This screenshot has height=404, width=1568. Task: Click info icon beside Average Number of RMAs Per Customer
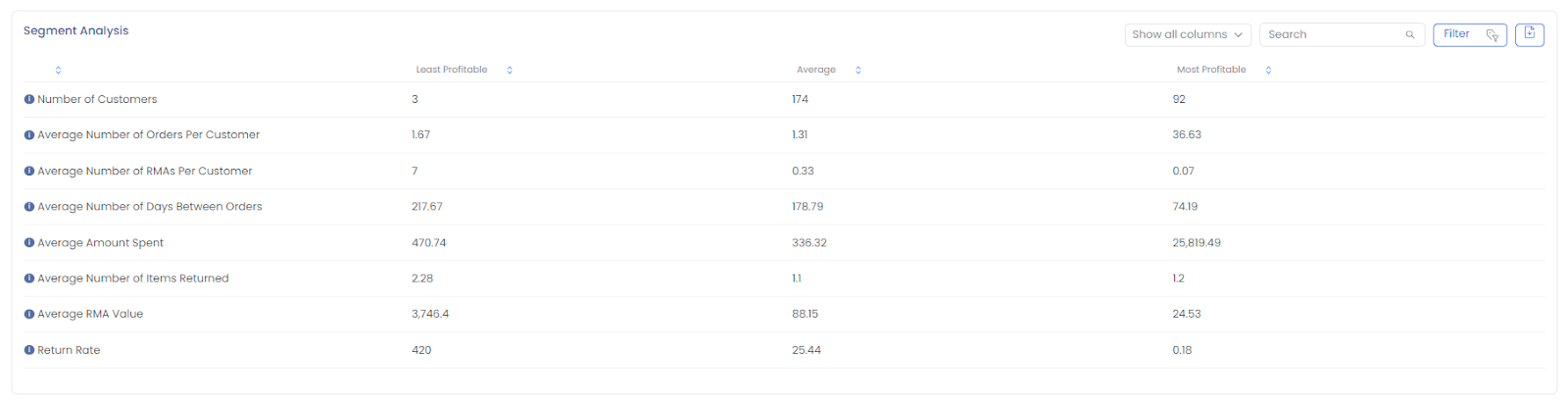(29, 171)
